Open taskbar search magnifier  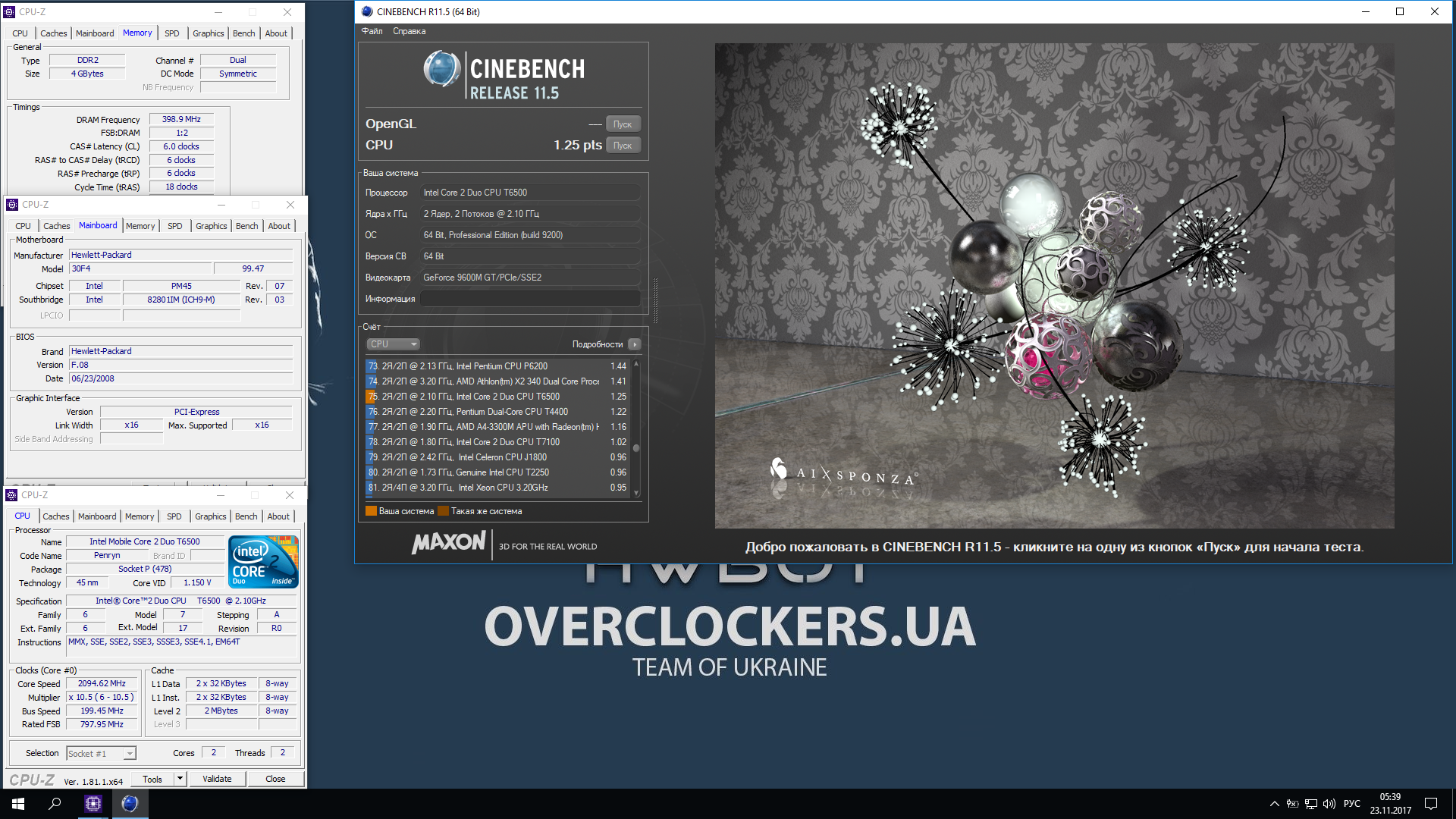coord(55,804)
